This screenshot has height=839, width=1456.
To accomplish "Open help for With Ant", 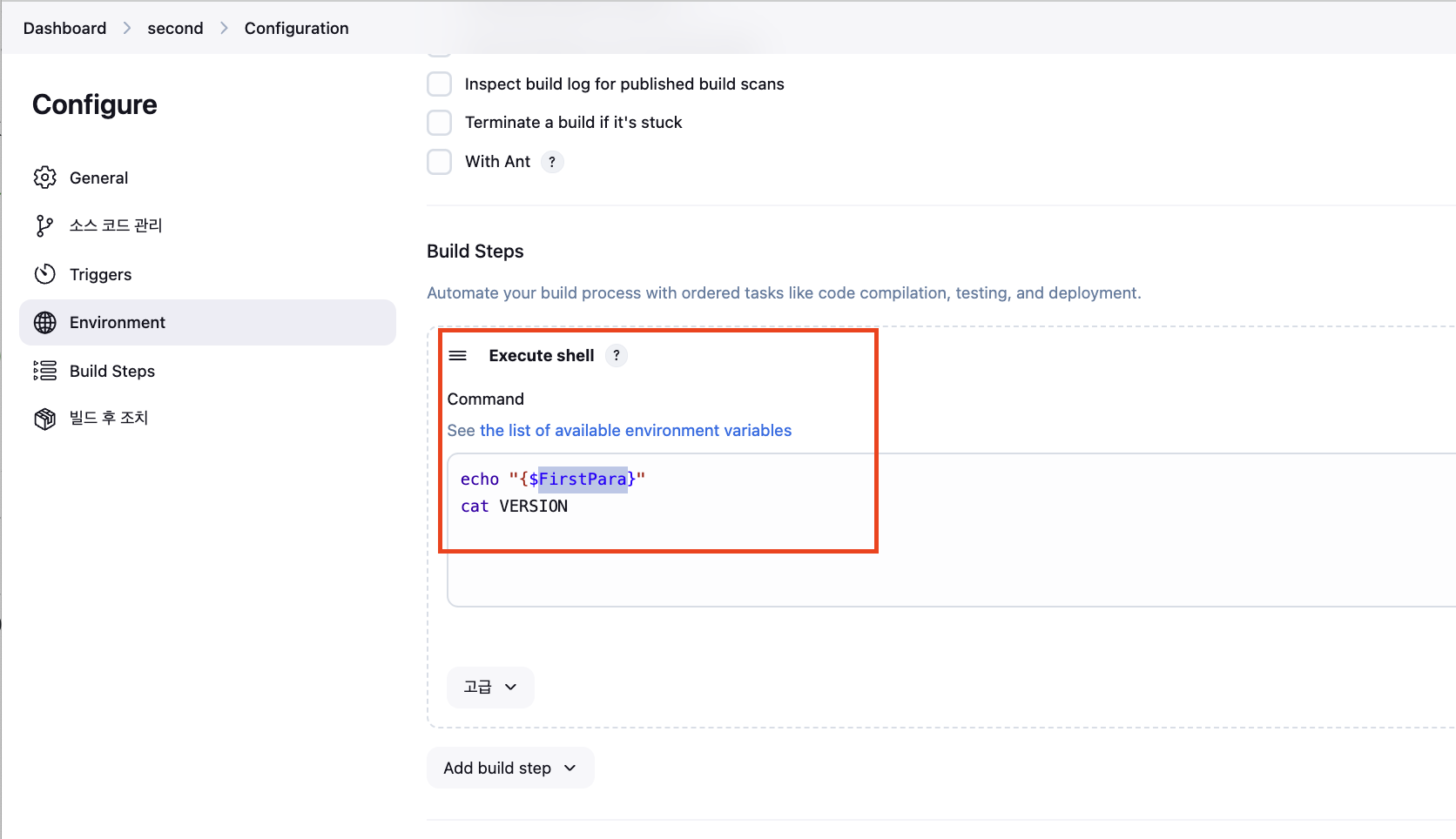I will point(552,162).
